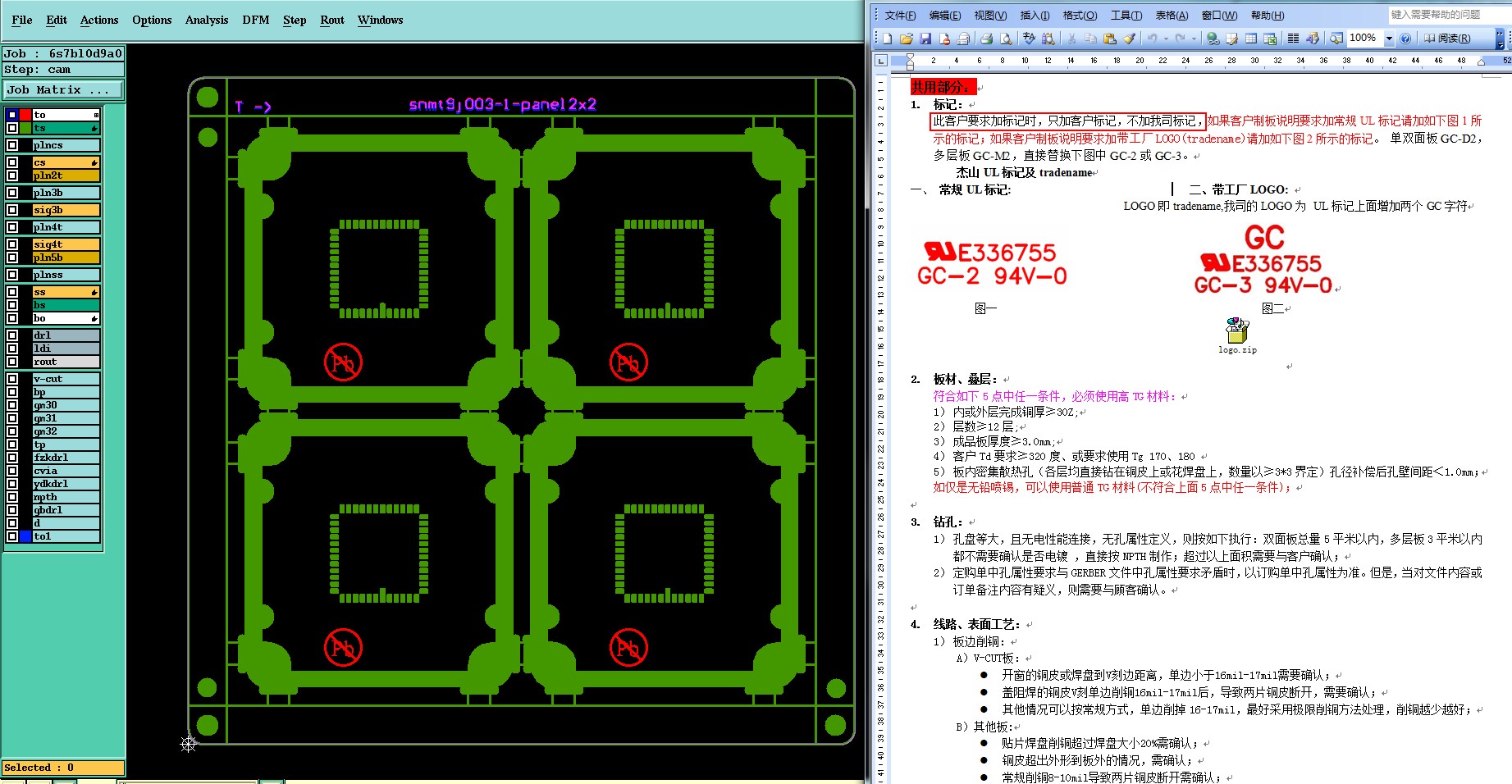Toggle the checkbox for layer ts
Screen dimensions: 1512x784
click(x=12, y=128)
